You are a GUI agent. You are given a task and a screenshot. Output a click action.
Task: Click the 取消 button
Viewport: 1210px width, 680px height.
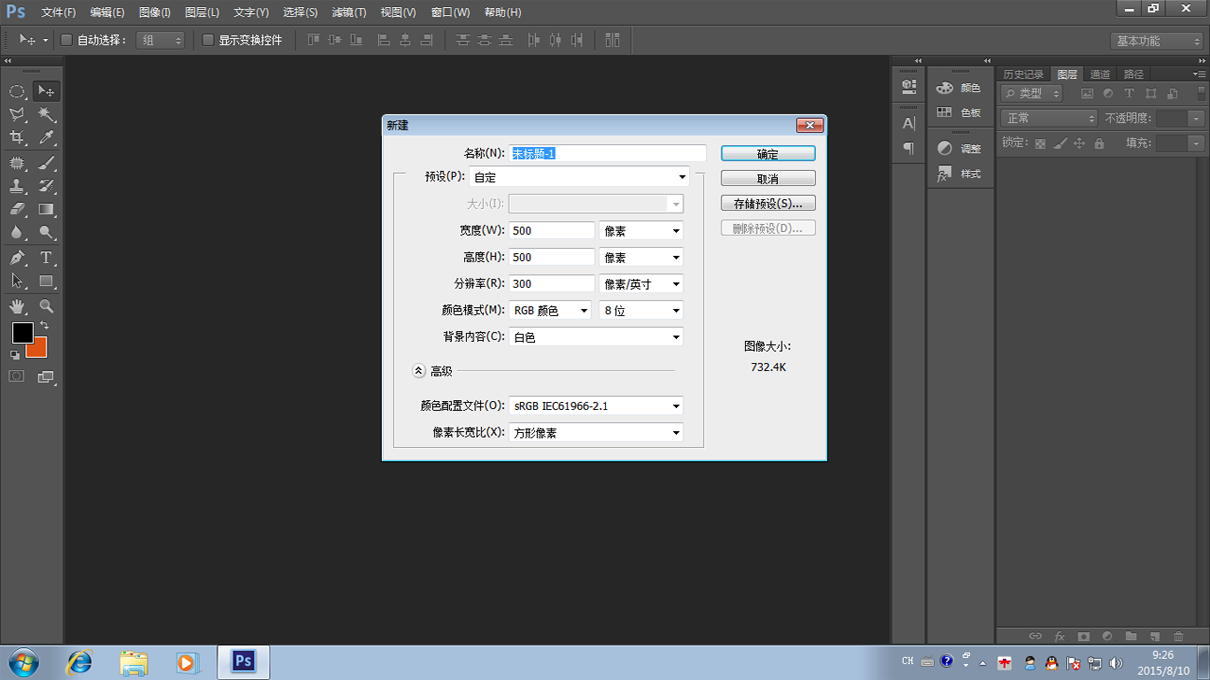[x=768, y=179]
